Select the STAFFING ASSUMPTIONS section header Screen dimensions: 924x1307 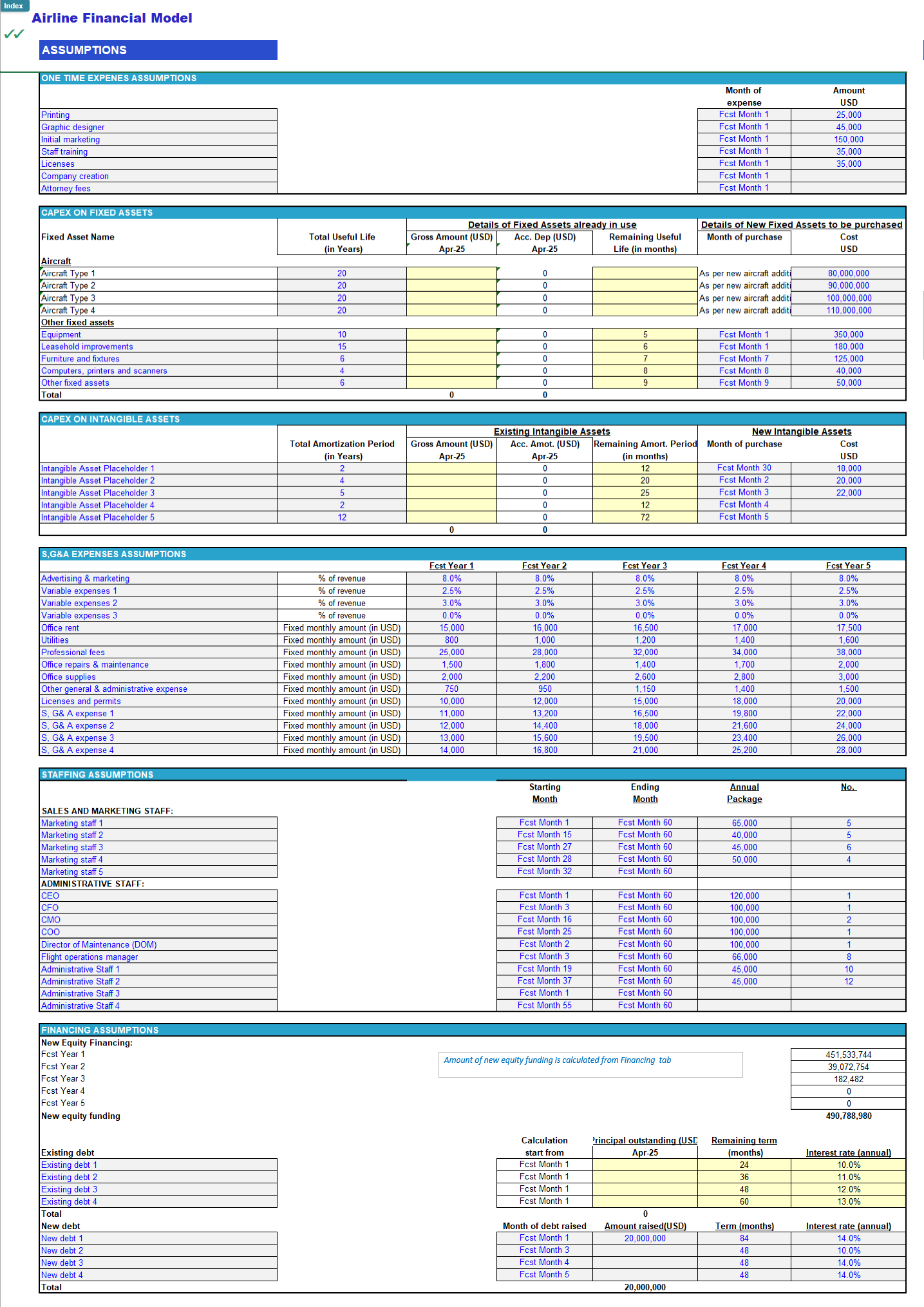(x=472, y=775)
